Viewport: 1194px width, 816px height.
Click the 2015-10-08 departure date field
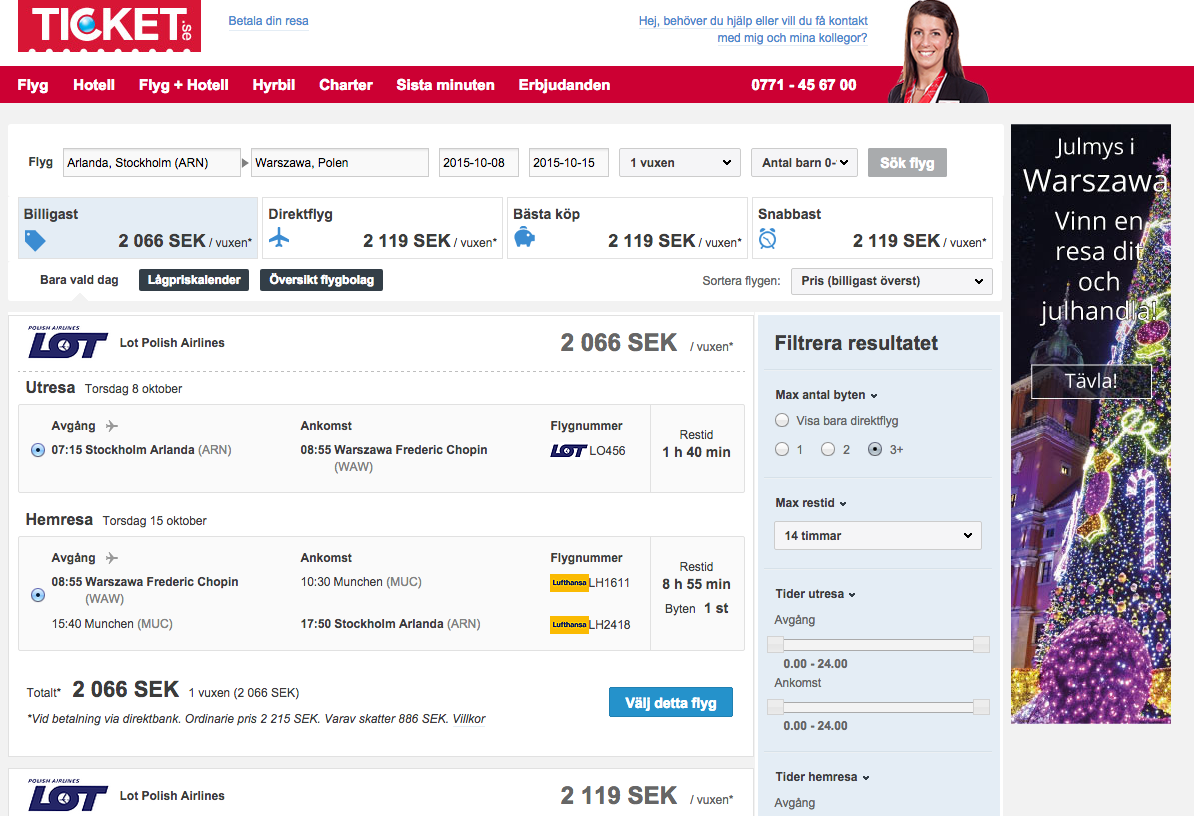point(478,163)
